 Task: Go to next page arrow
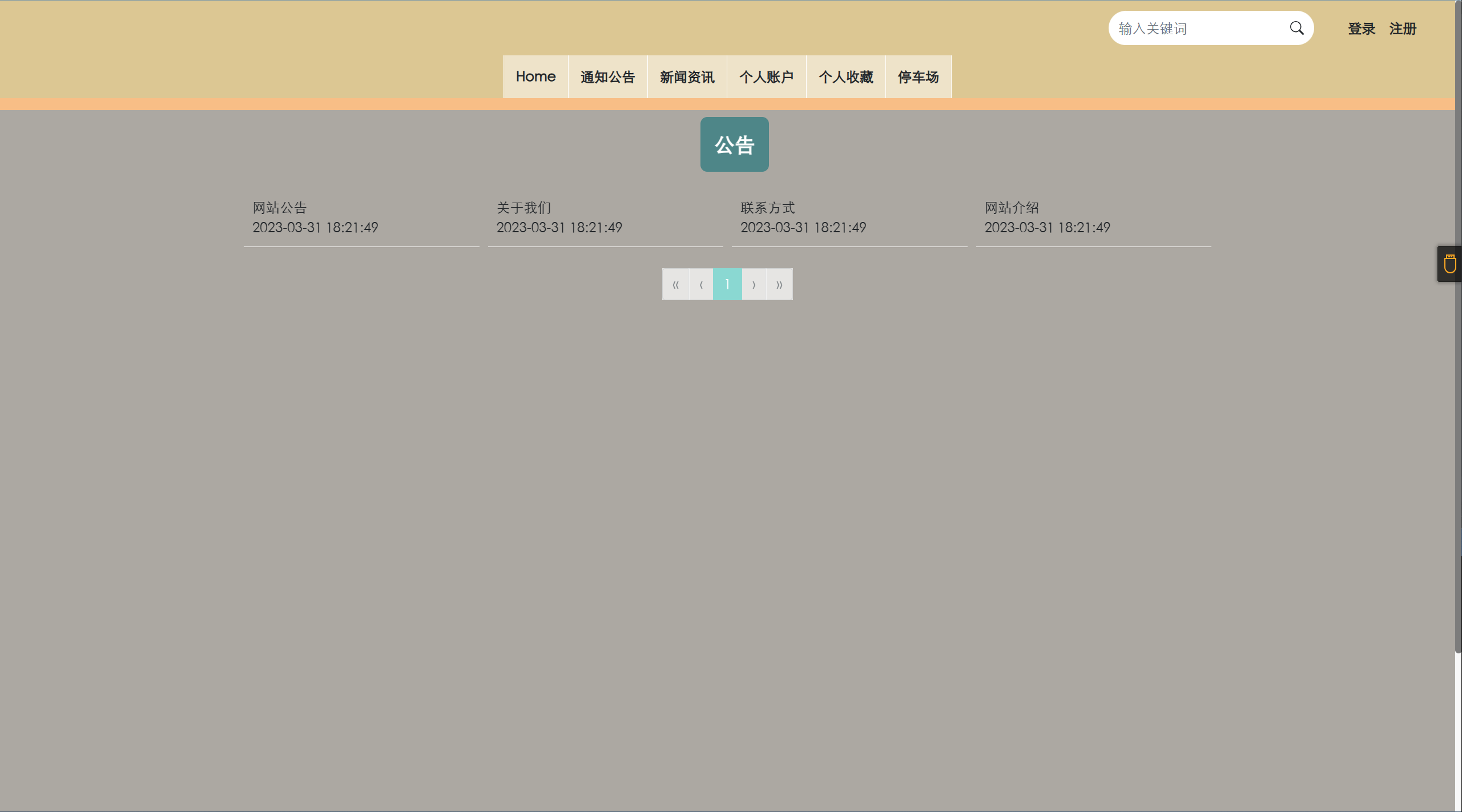[x=754, y=284]
